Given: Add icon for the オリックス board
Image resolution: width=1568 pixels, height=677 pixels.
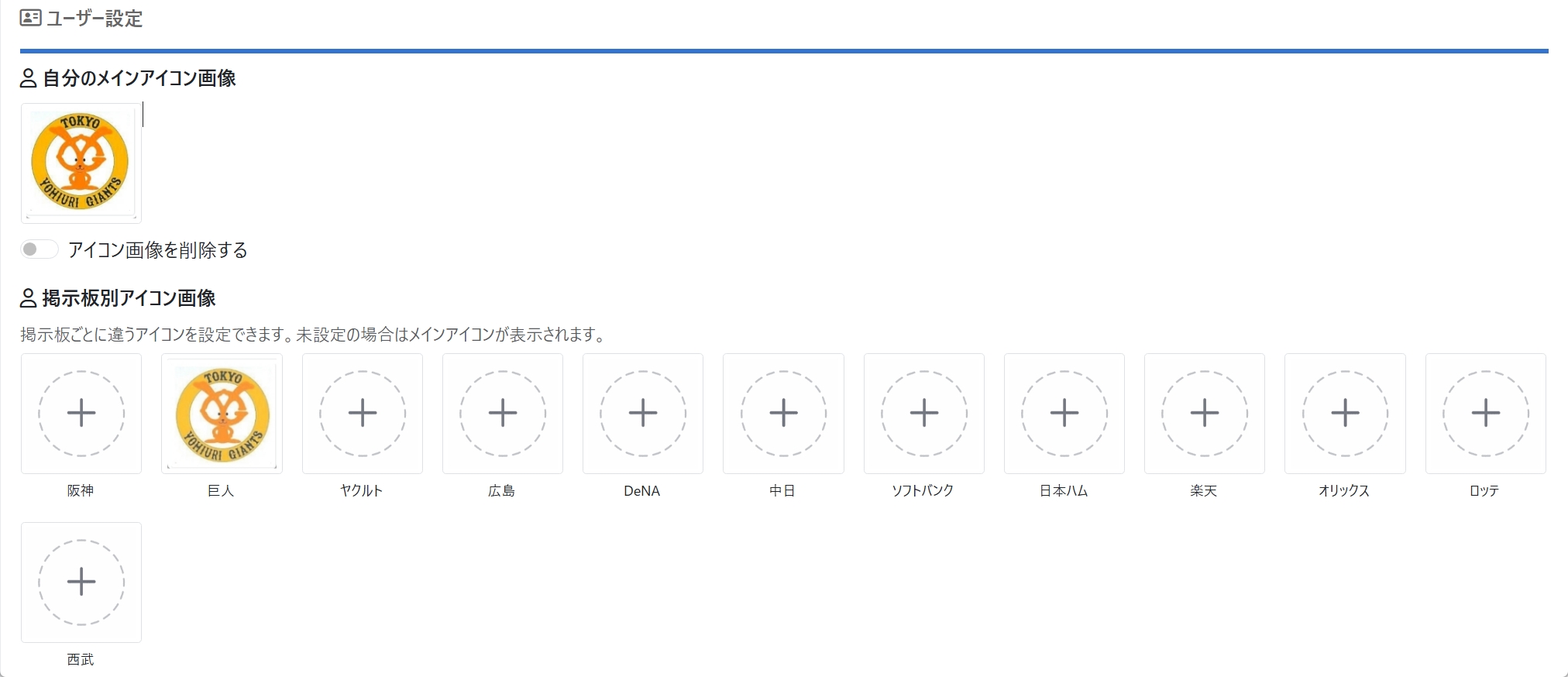Looking at the screenshot, I should 1345,413.
